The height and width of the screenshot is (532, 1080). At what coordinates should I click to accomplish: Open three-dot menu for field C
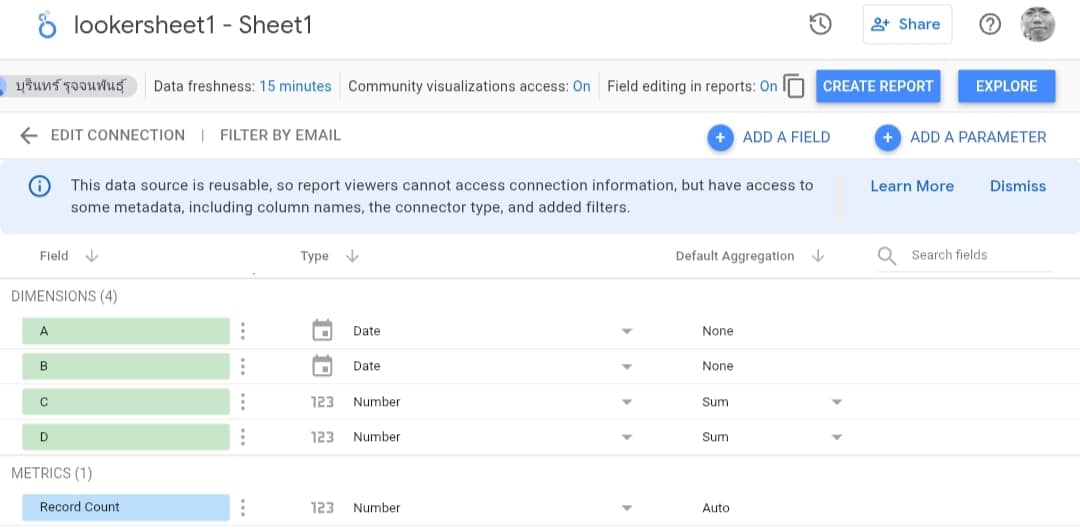pos(243,402)
